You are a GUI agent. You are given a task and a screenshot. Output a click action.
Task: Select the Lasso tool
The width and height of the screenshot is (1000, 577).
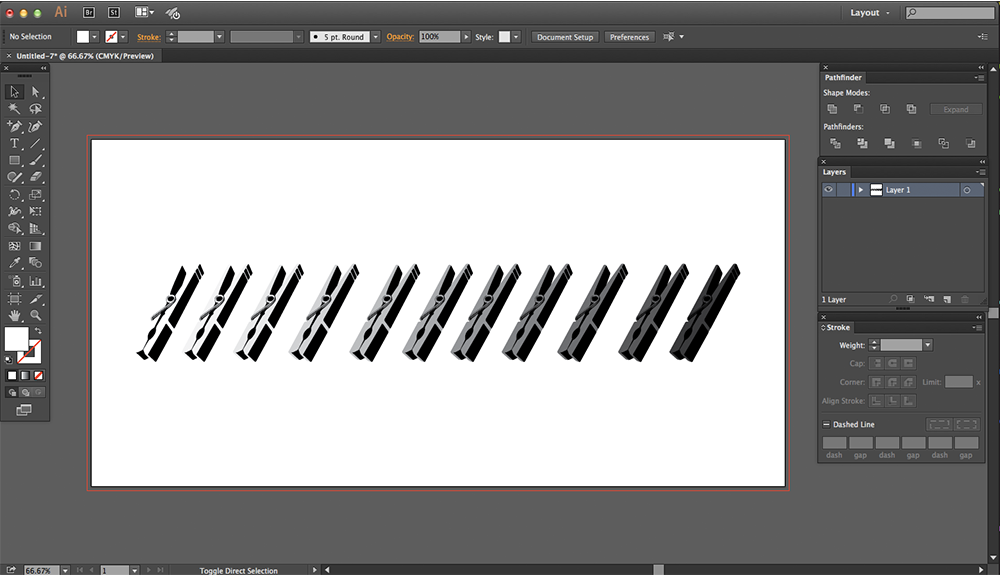point(36,109)
